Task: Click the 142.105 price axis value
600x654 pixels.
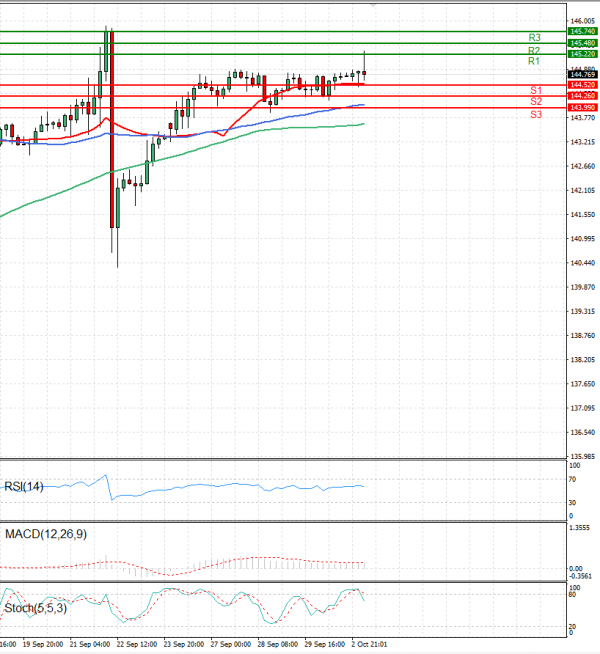Action: pos(582,191)
